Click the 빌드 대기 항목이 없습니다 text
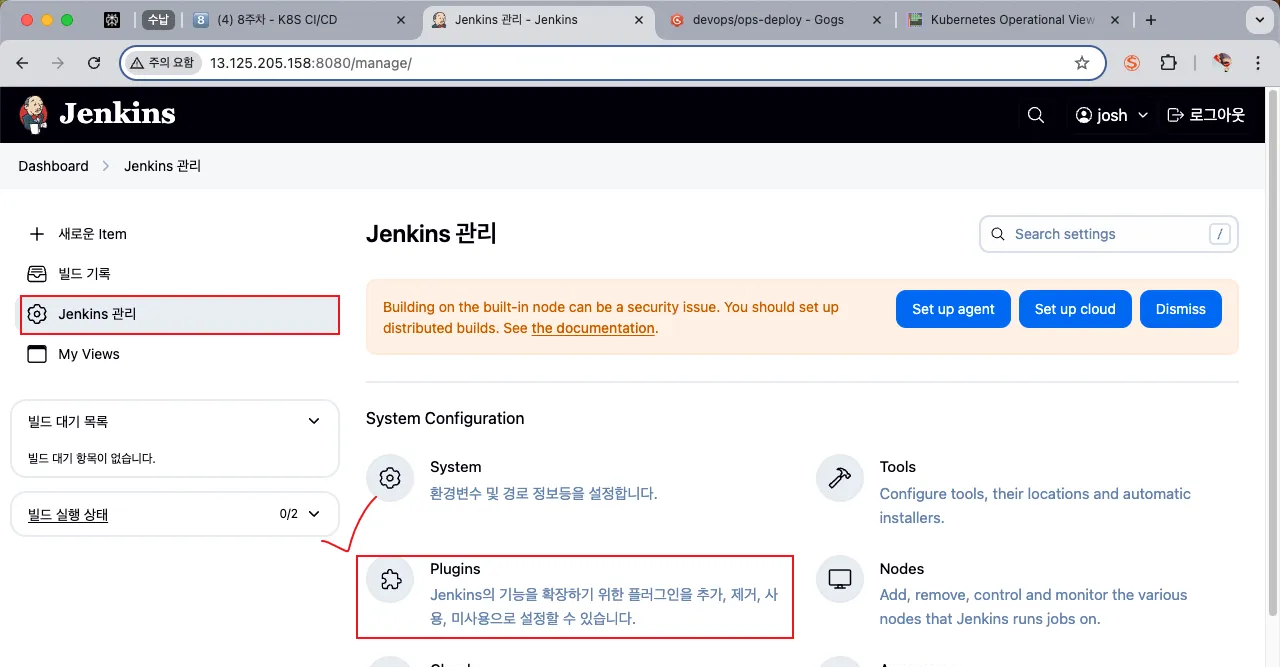 pyautogui.click(x=92, y=458)
